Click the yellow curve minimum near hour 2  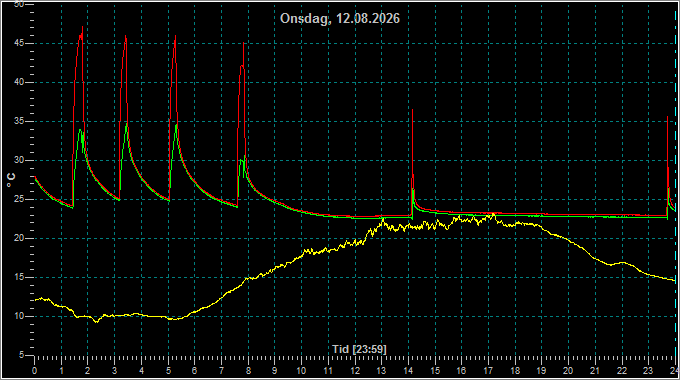coord(97,321)
